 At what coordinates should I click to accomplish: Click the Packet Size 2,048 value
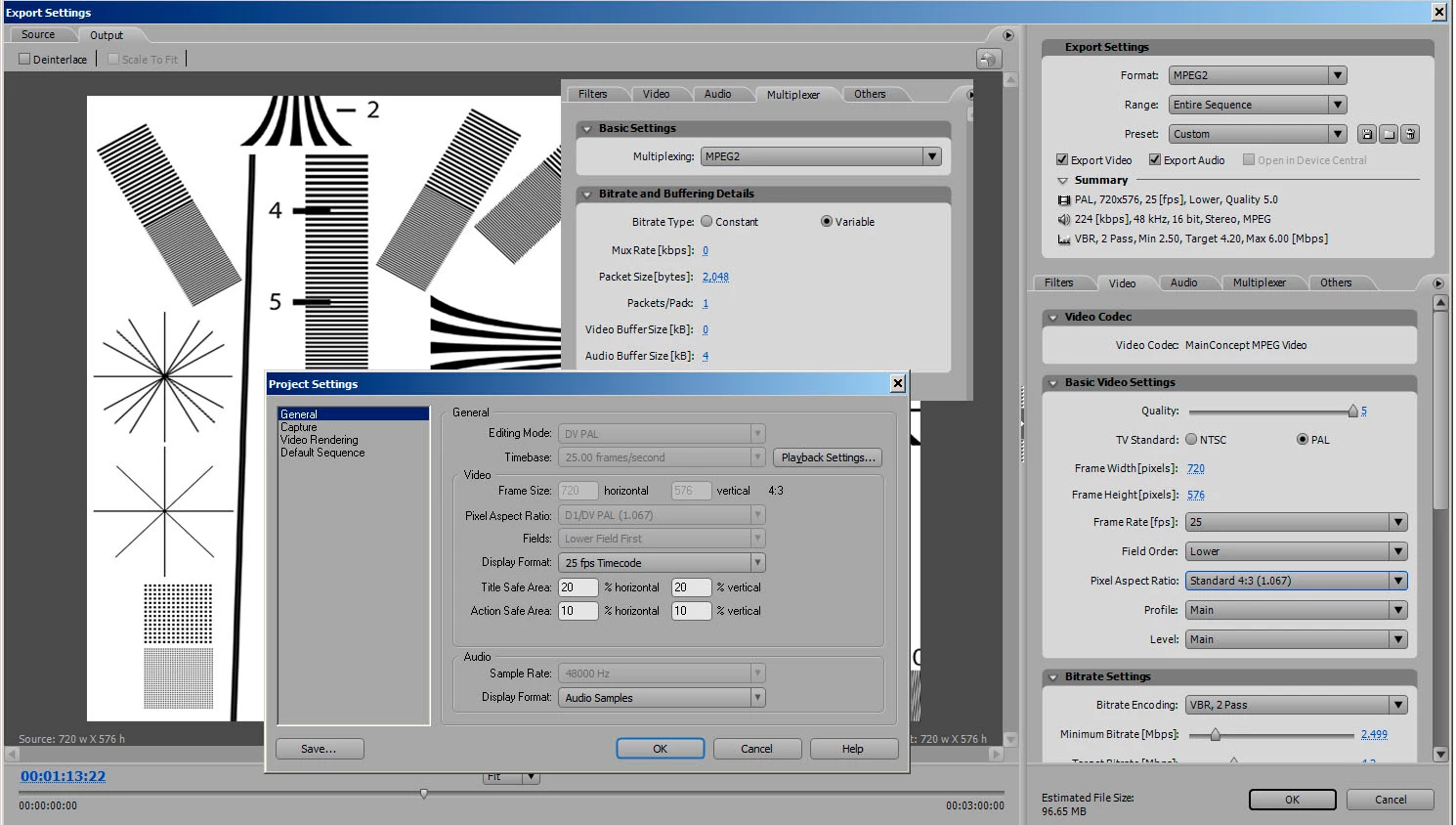[715, 277]
